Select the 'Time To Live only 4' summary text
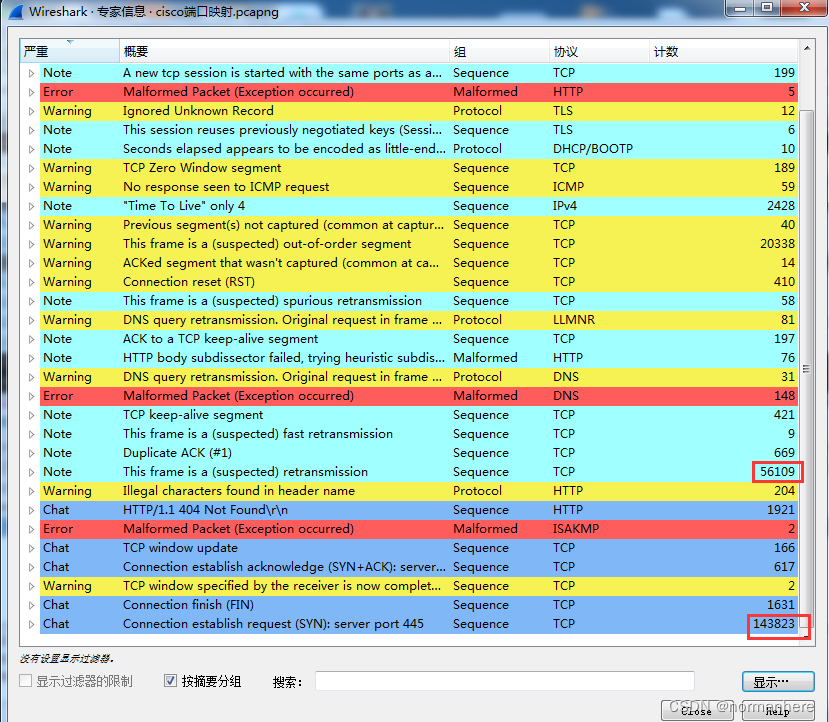Image resolution: width=829 pixels, height=722 pixels. click(x=183, y=206)
